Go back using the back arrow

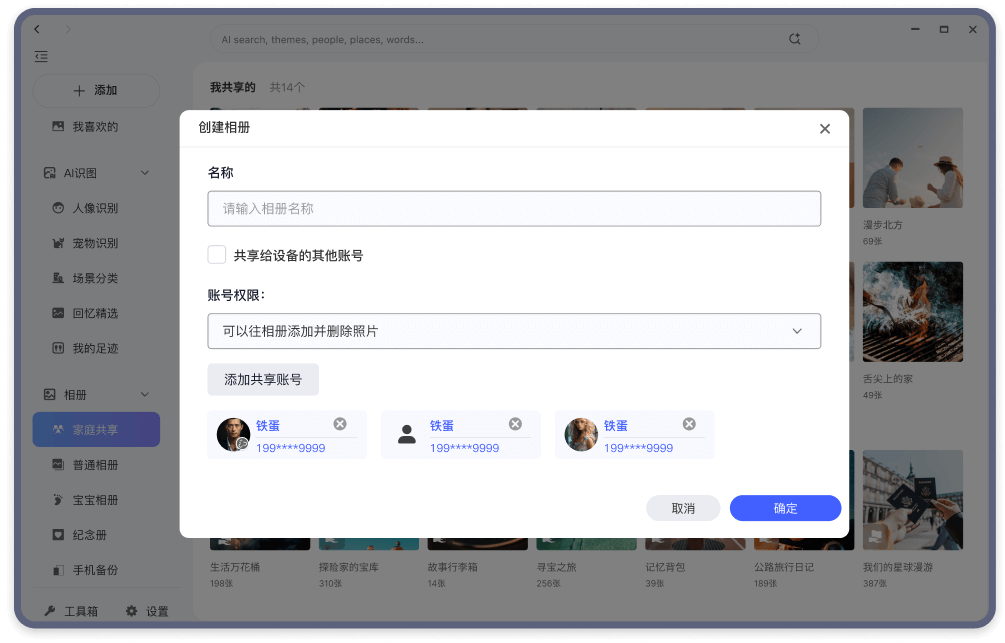(38, 30)
